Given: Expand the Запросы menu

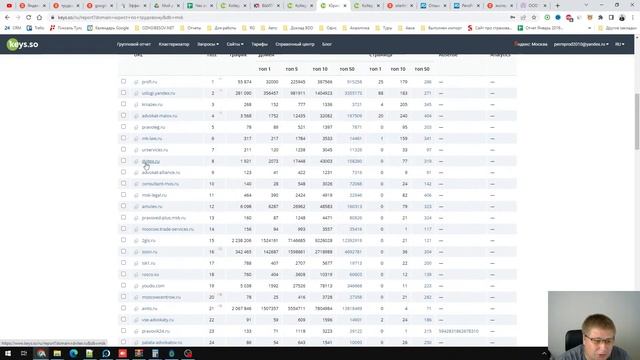Looking at the screenshot, I should coord(208,44).
